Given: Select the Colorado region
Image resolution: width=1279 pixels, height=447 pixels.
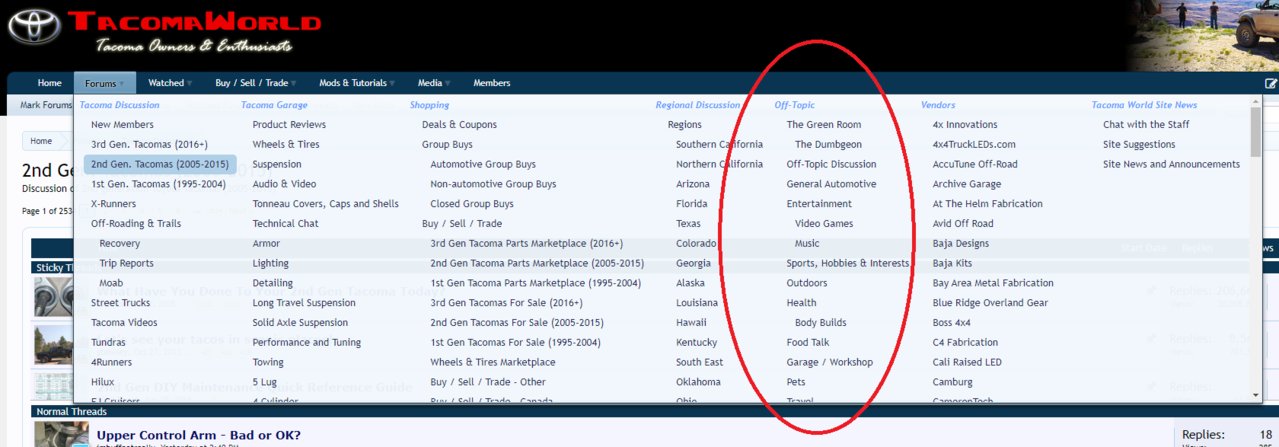Looking at the screenshot, I should click(696, 243).
